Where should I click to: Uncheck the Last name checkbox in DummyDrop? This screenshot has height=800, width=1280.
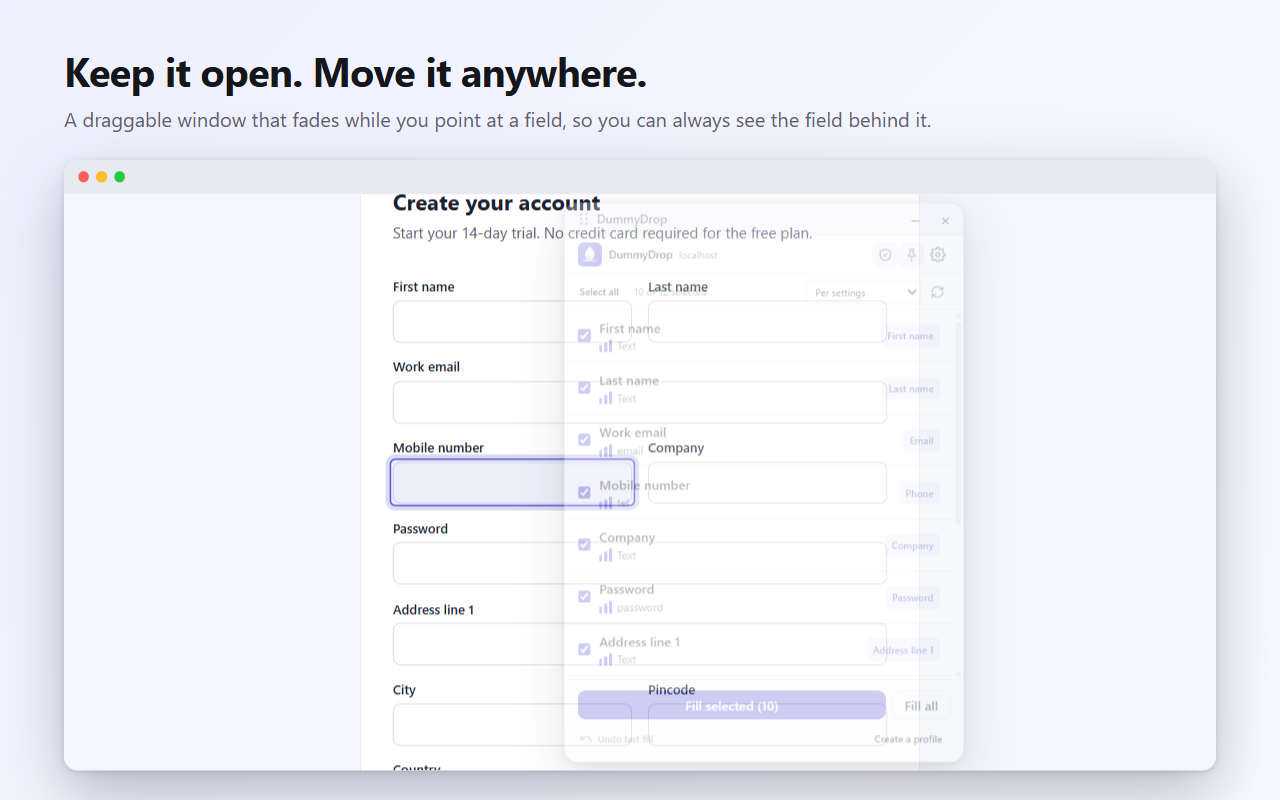click(x=585, y=388)
